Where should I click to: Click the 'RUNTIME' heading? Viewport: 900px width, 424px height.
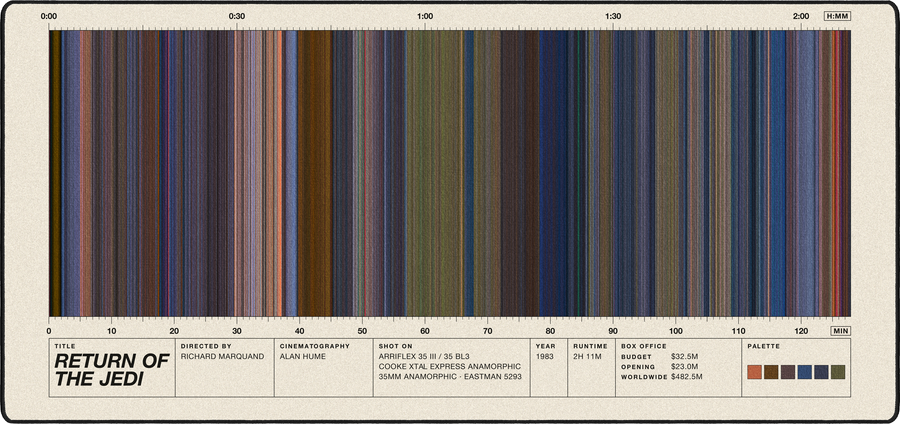tap(590, 347)
